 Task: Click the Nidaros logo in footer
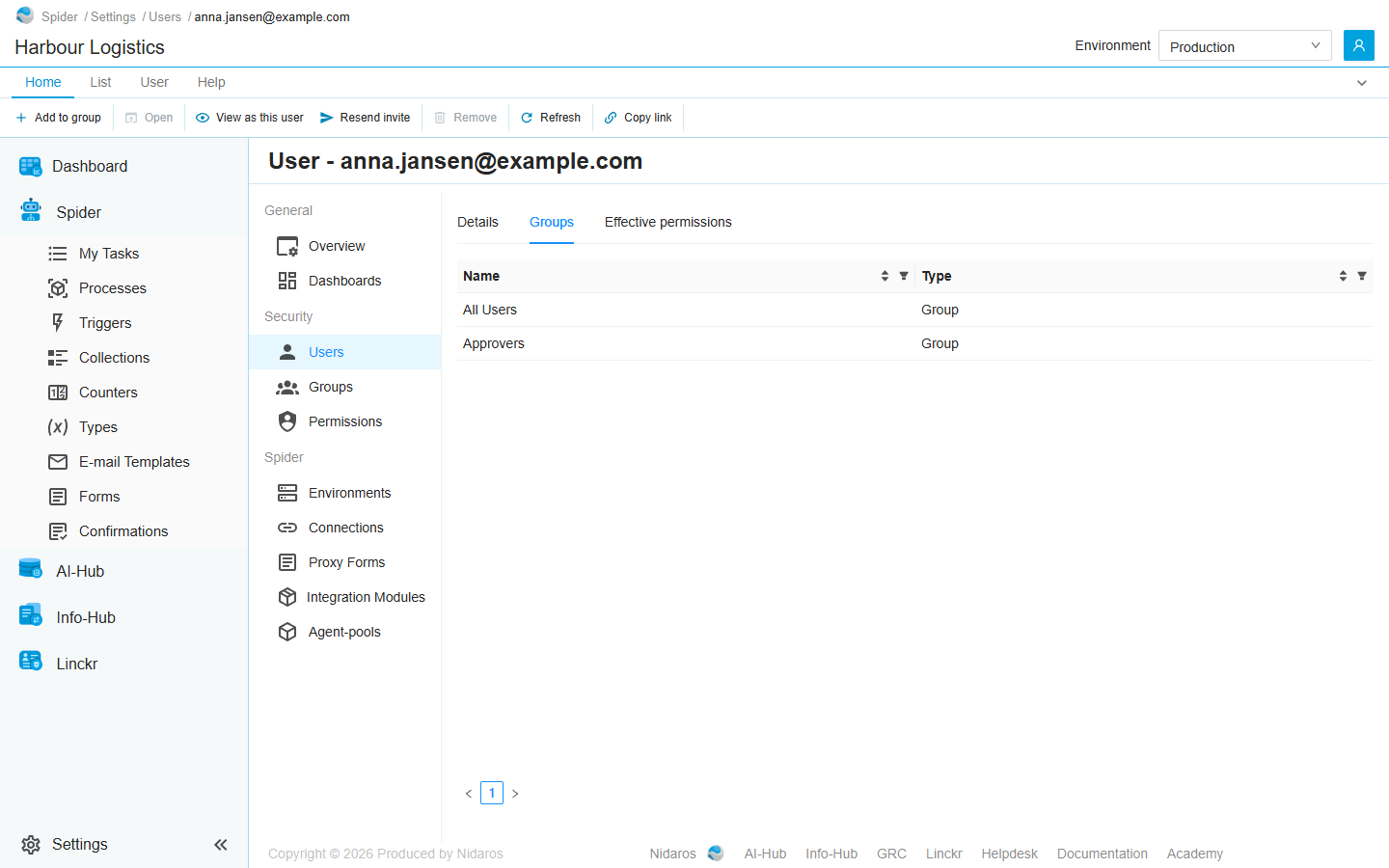[716, 854]
